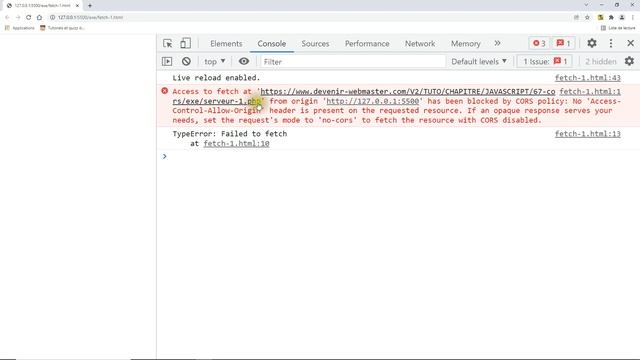The width and height of the screenshot is (640, 360).
Task: Open the devenir-webmaster.com URL link in error
Action: pos(407,91)
